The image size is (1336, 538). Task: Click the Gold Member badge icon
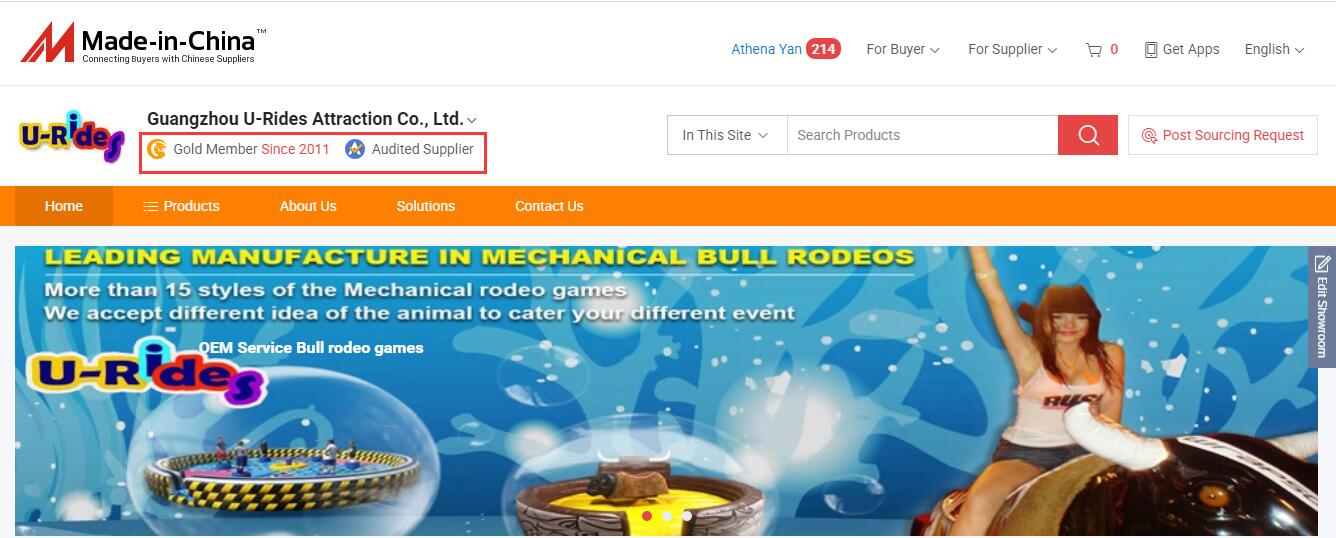[156, 149]
